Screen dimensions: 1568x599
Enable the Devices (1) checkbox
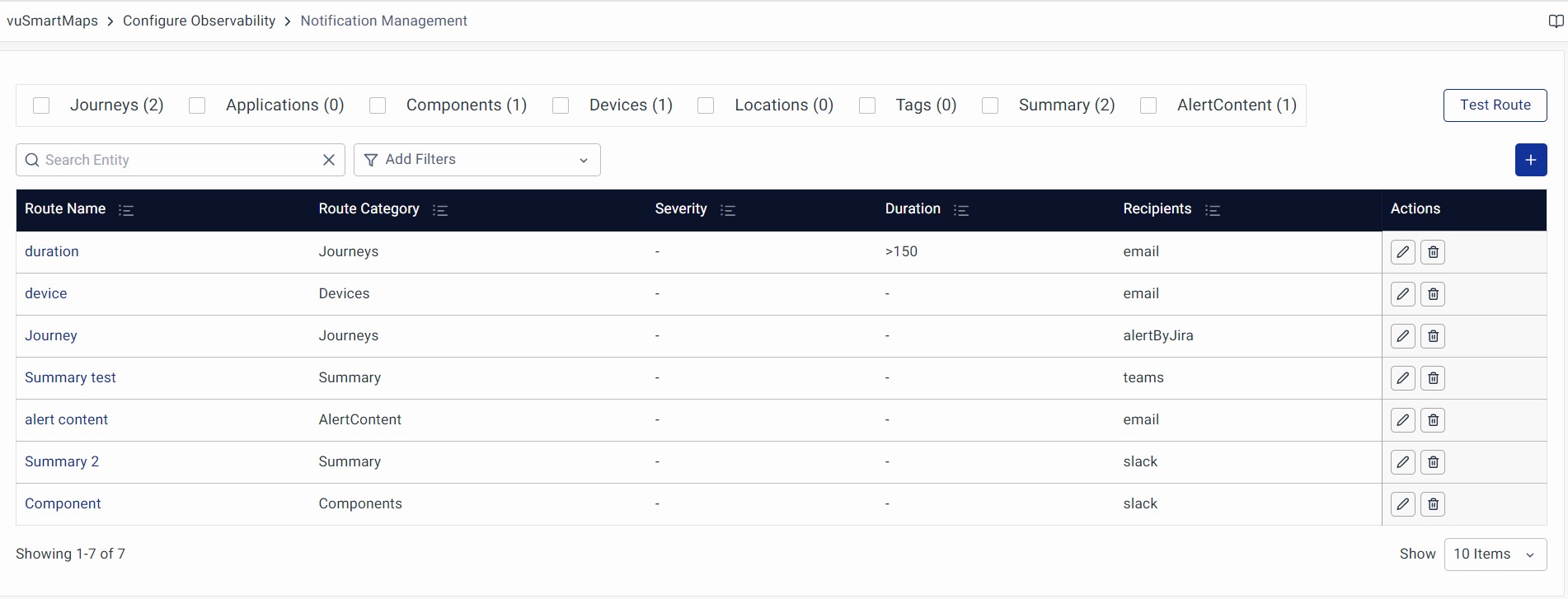tap(561, 105)
